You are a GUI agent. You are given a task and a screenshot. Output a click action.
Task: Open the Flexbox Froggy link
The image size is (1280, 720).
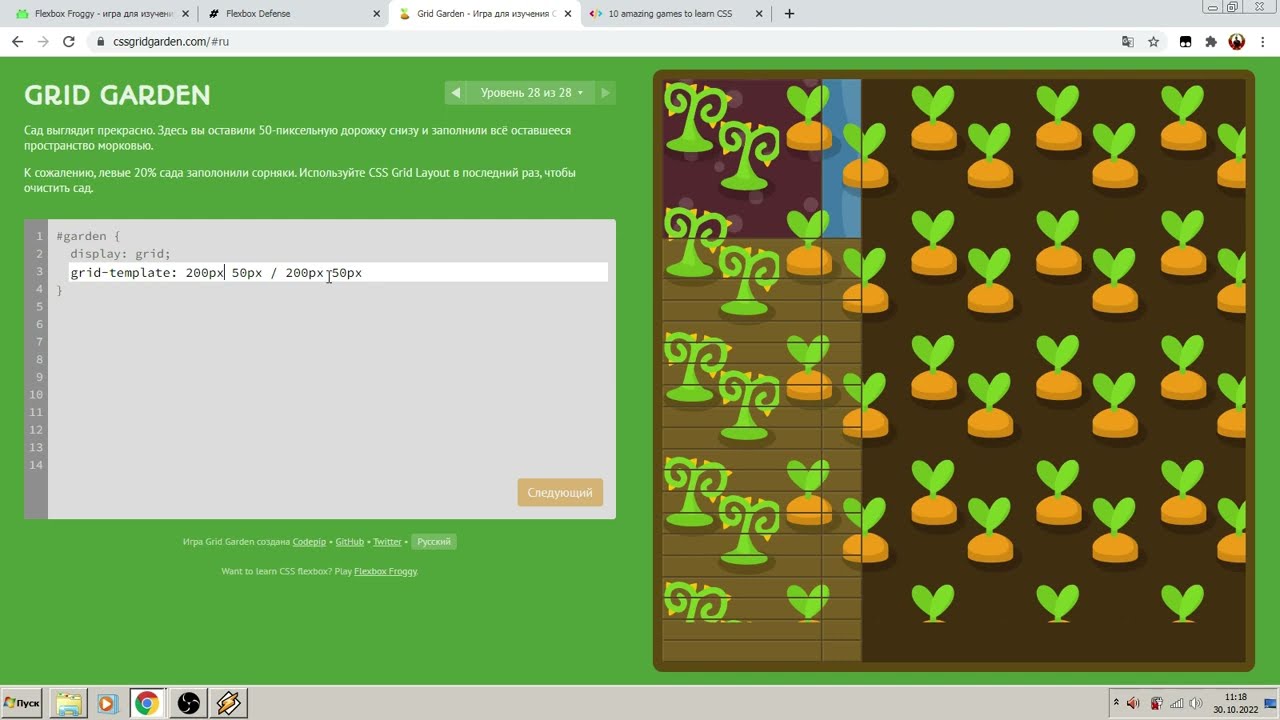385,572
